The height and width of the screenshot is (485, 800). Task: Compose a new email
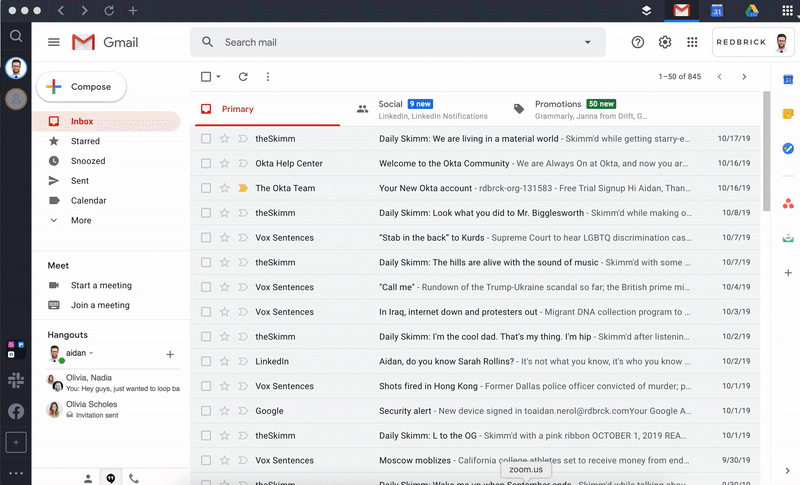[81, 87]
